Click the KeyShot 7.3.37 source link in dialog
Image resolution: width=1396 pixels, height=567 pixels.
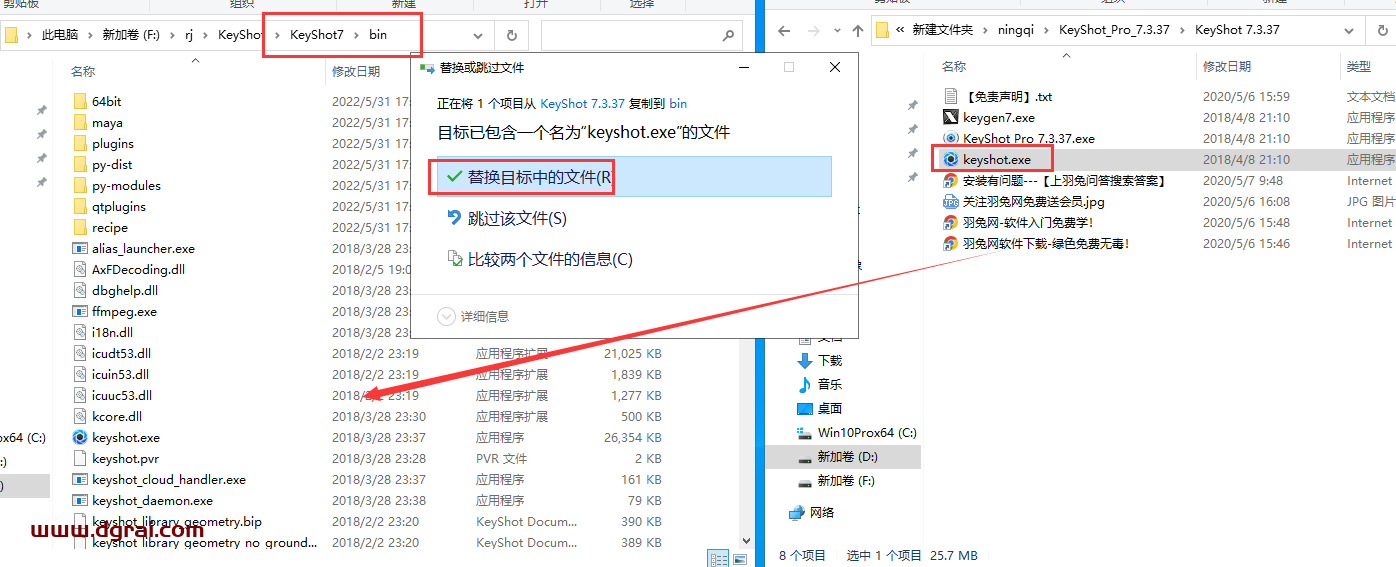pos(582,103)
